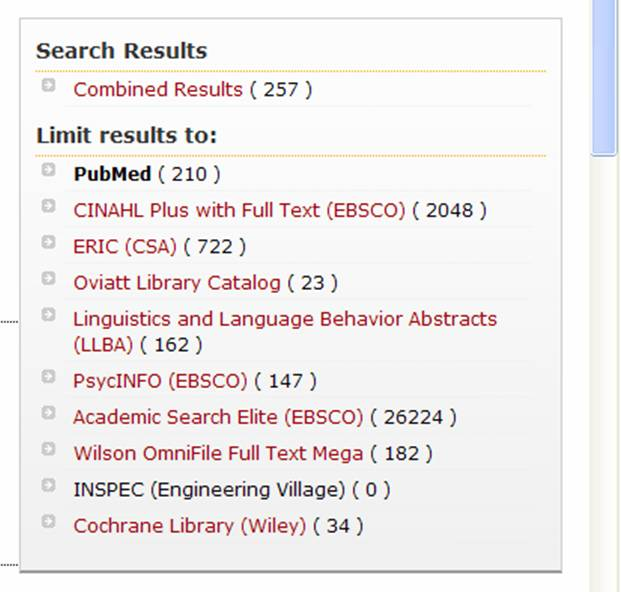Click arrow icon beside CINAHL Plus entry
Screen dimensions: 621x592
point(48,206)
